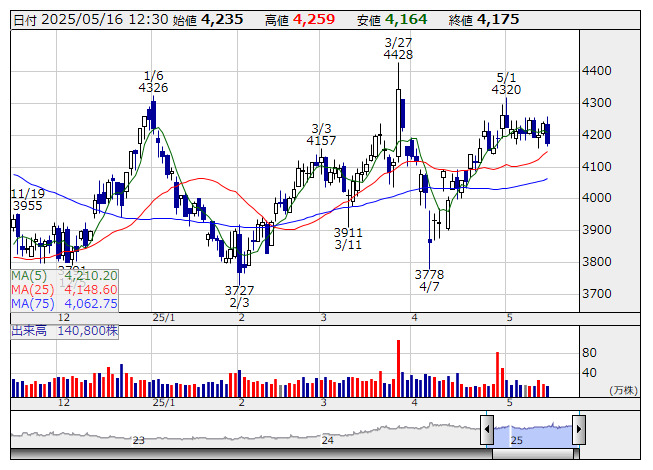
Task: Click the 3/3 4157 price label
Action: (x=321, y=134)
